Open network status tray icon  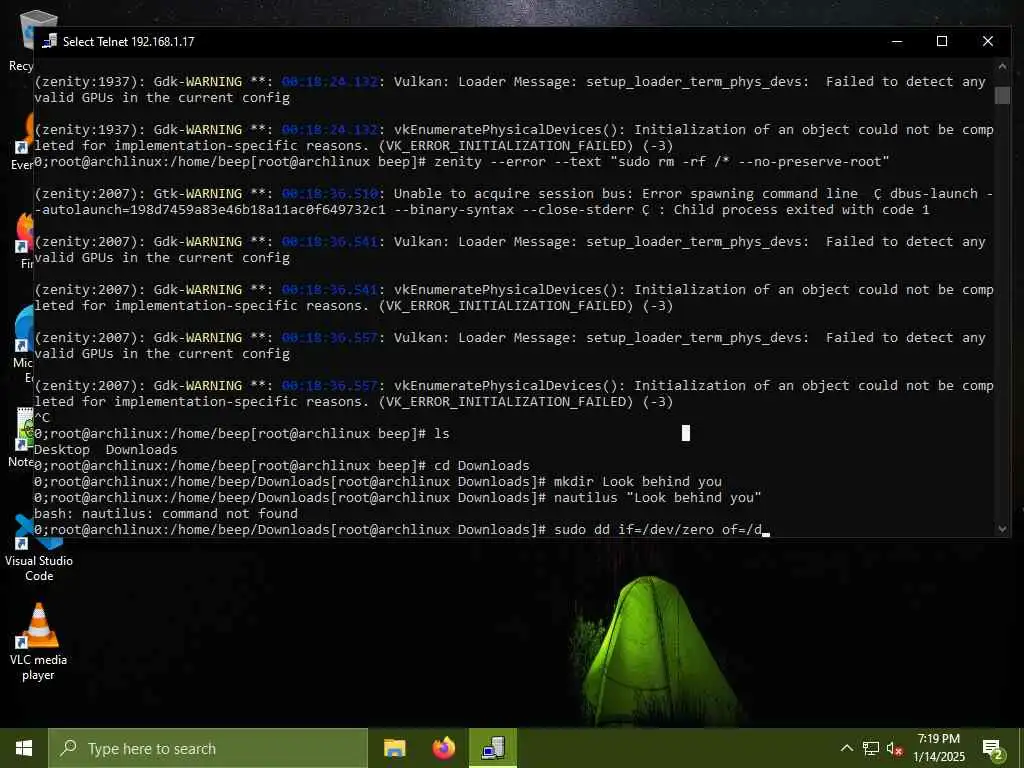click(x=871, y=748)
